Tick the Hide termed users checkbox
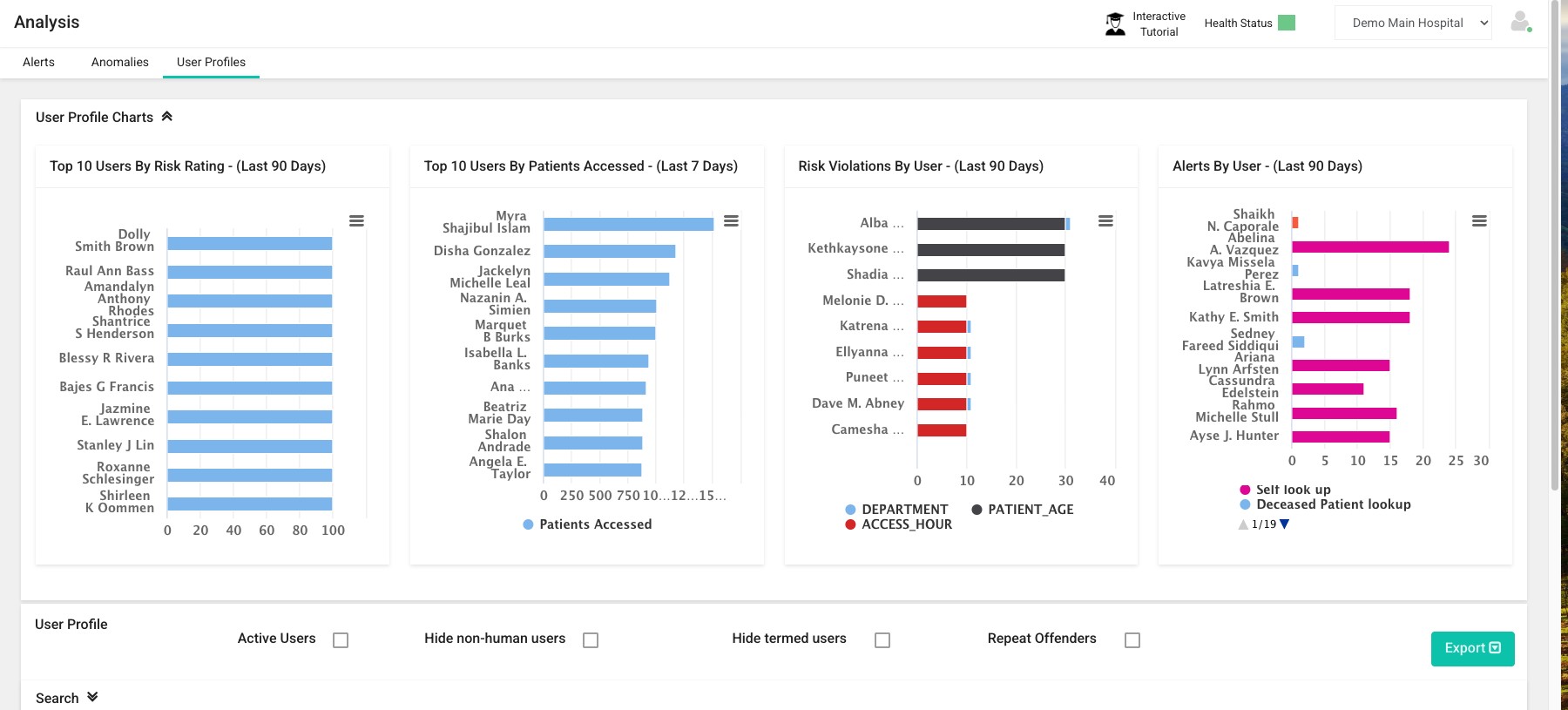1568x710 pixels. (x=882, y=640)
